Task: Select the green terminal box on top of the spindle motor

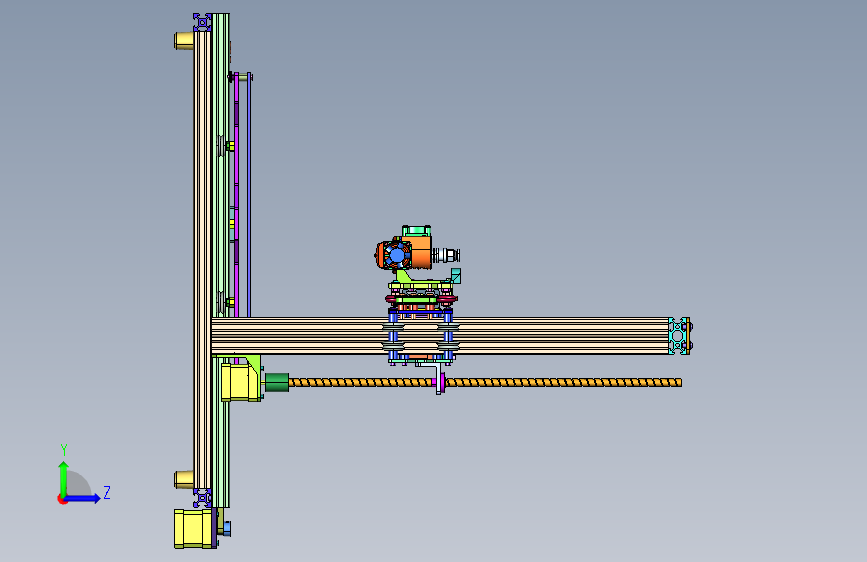Action: tap(416, 230)
